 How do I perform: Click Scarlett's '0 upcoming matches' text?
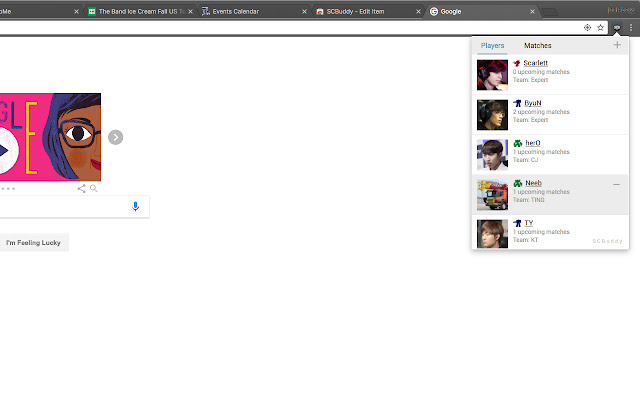click(541, 72)
